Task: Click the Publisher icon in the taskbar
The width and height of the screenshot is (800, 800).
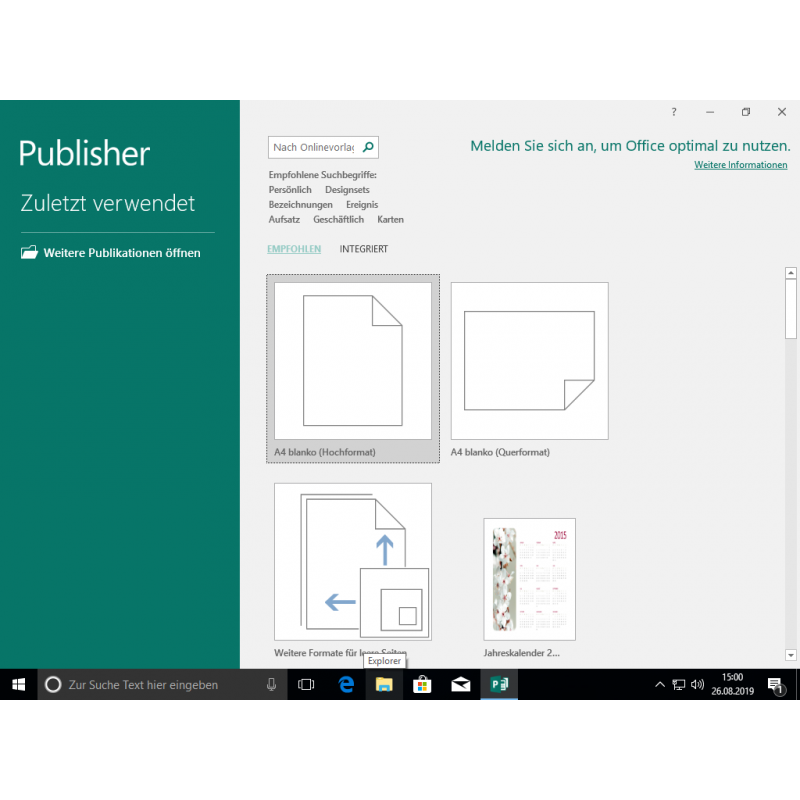Action: [498, 685]
